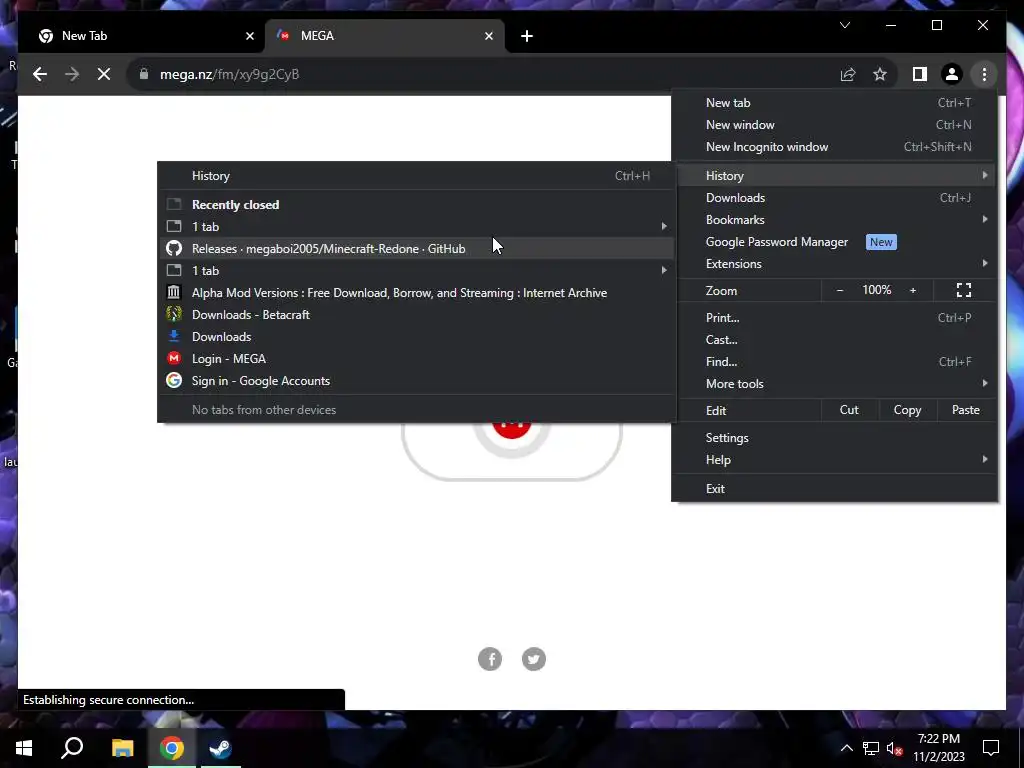Expand the Help submenu
Viewport: 1024px width, 768px height.
835,460
